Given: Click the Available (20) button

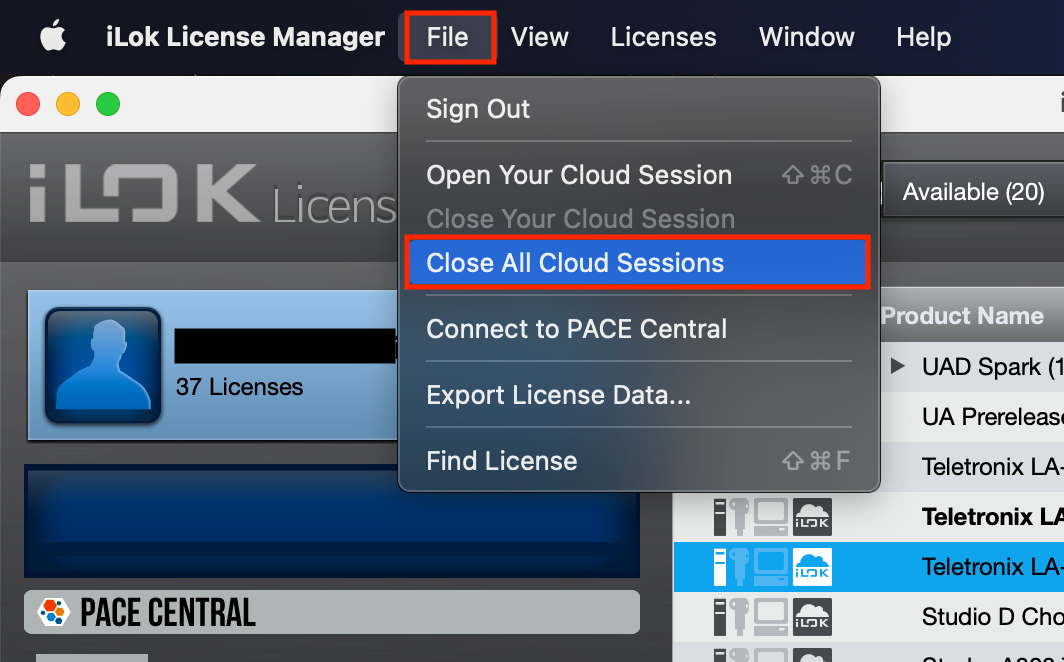Looking at the screenshot, I should 971,190.
